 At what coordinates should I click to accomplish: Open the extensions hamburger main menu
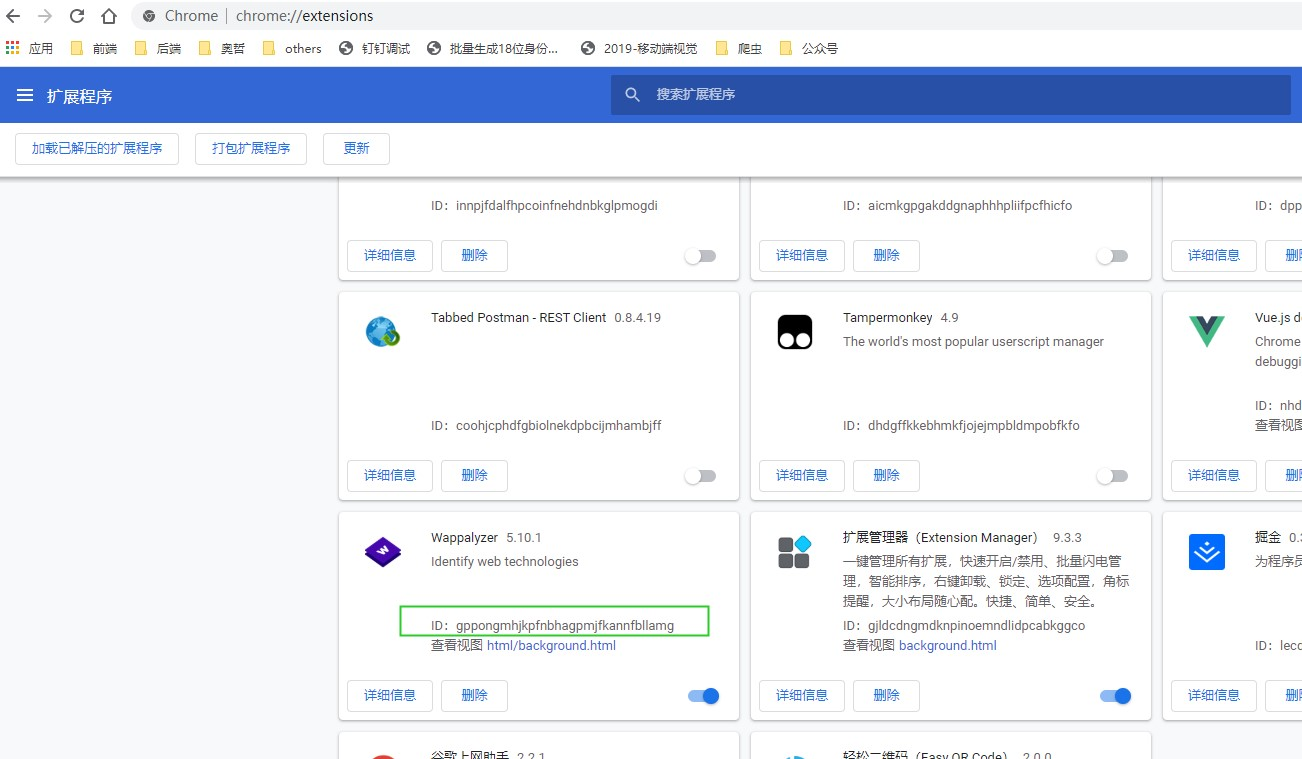[x=25, y=95]
